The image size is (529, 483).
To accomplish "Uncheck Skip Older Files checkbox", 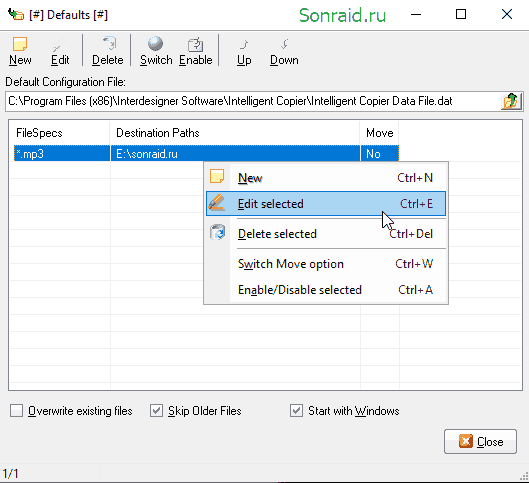I will 156,411.
